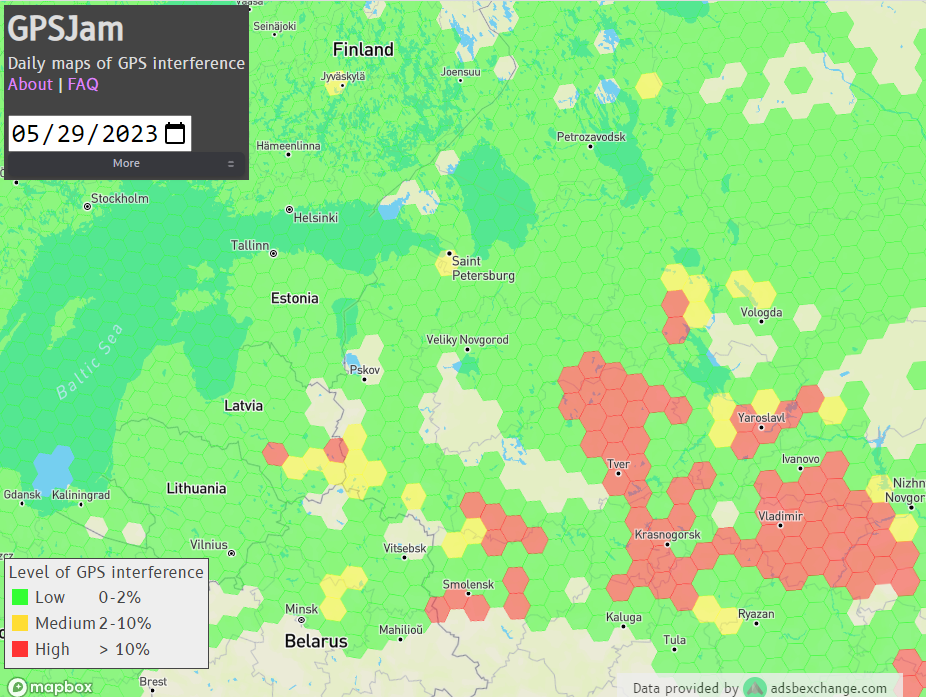
Task: Click the red High interference swatch
Action: click(20, 649)
